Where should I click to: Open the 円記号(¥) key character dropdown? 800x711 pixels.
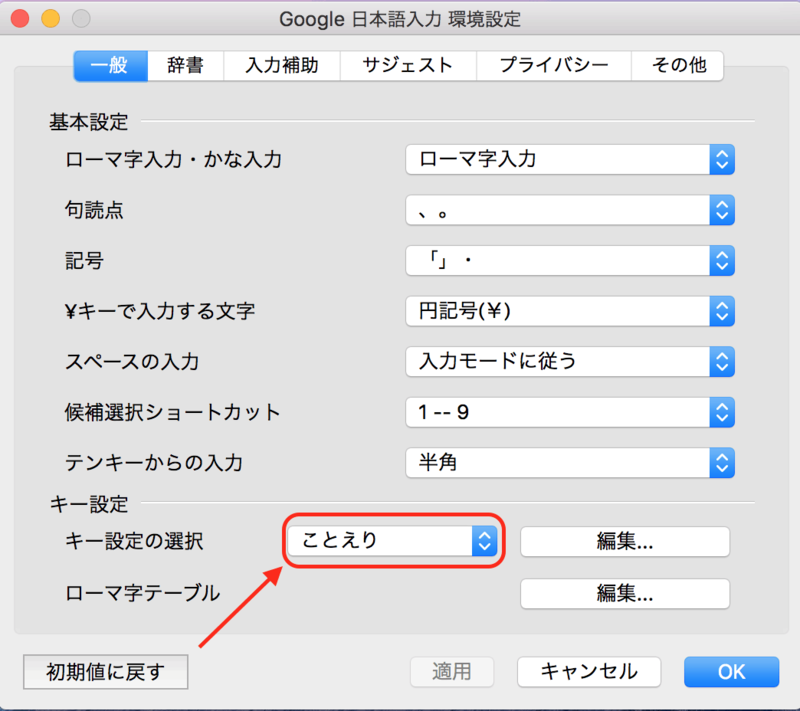click(570, 311)
